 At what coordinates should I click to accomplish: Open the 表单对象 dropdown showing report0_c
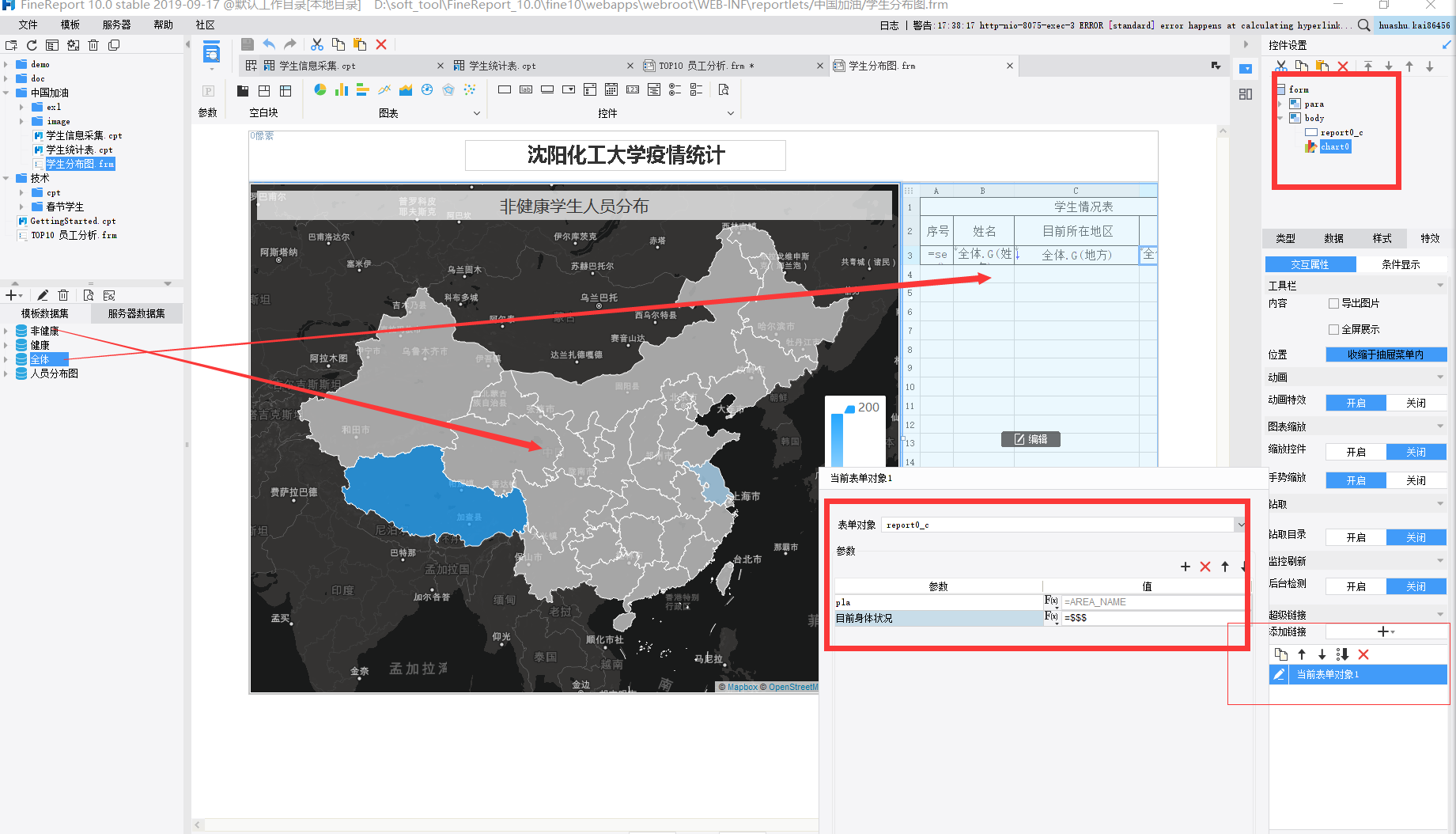(1241, 525)
